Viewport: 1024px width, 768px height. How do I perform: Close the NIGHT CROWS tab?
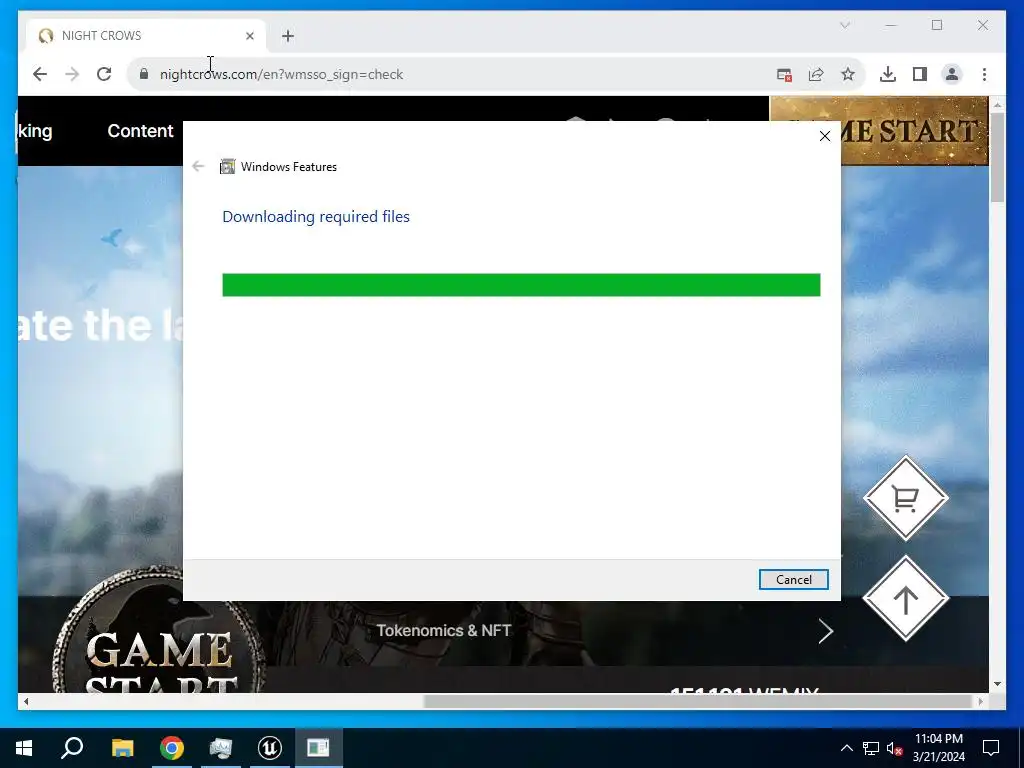coord(249,36)
